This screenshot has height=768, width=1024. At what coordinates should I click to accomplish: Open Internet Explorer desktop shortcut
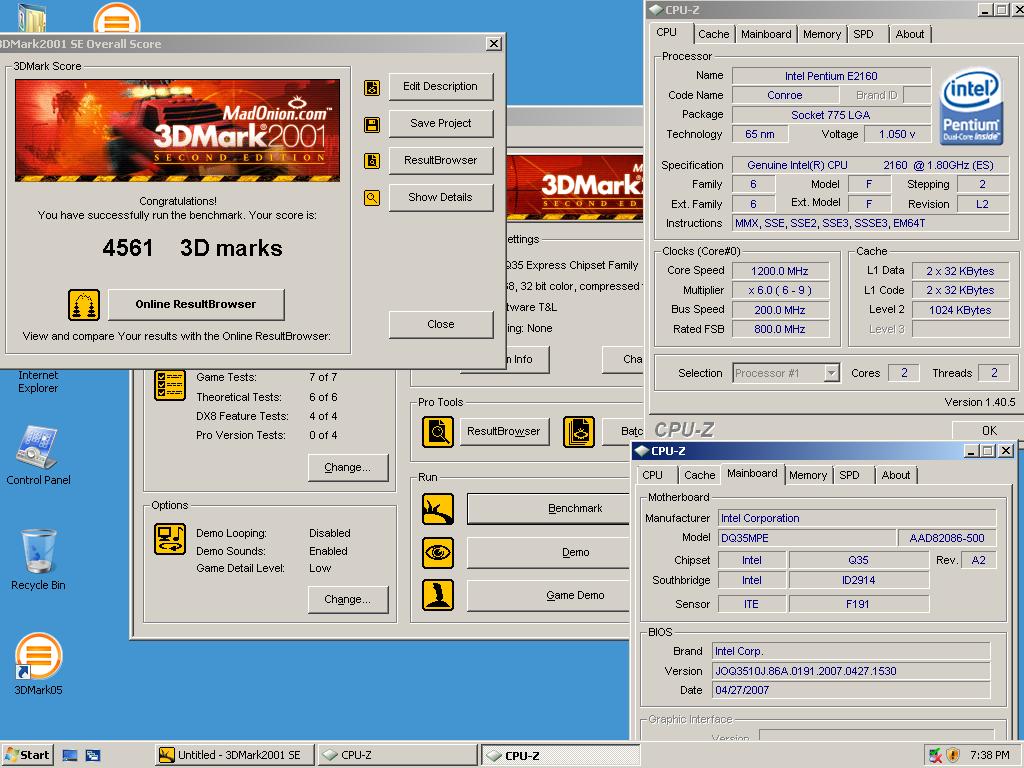click(x=38, y=381)
